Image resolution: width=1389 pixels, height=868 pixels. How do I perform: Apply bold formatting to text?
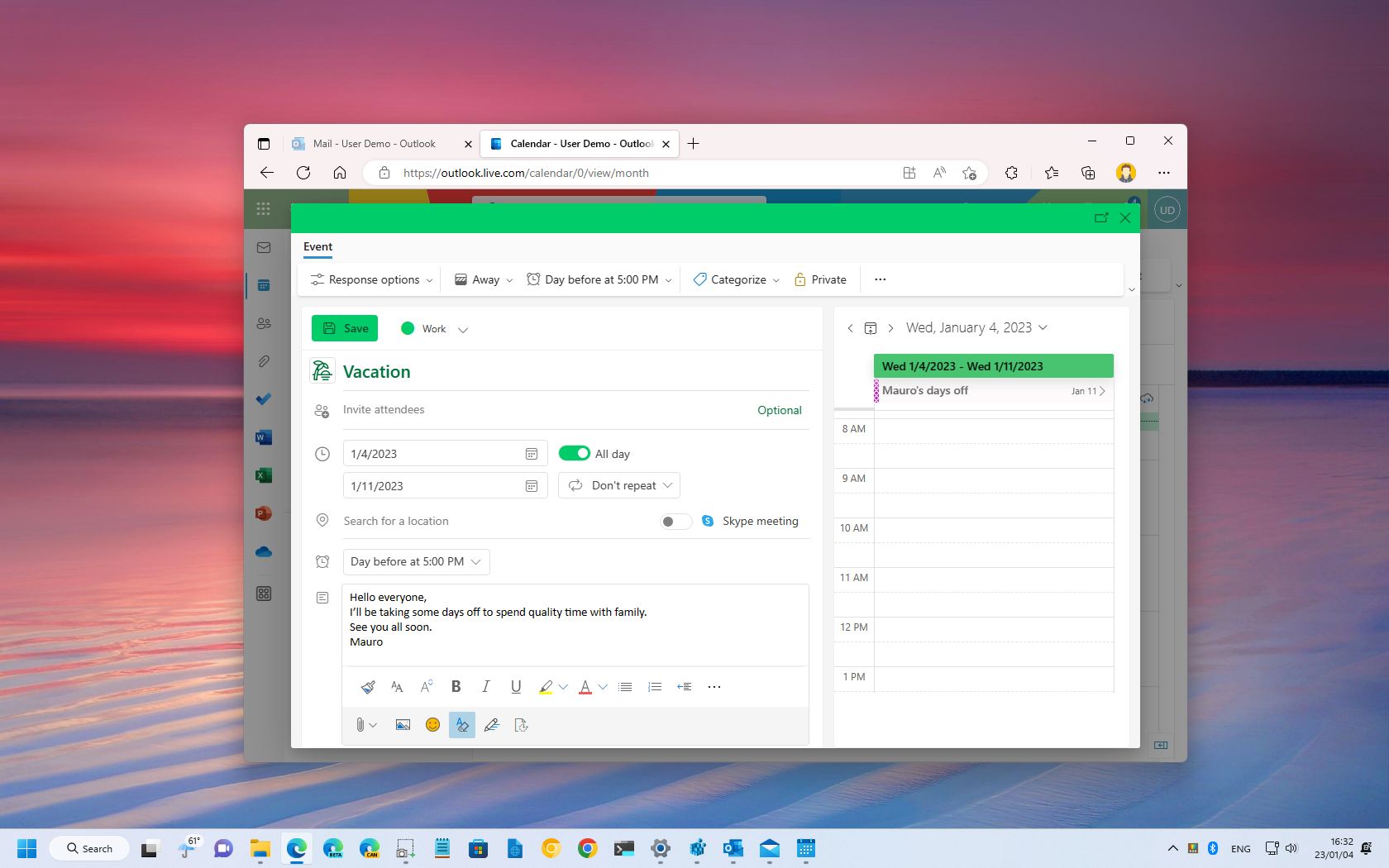pyautogui.click(x=456, y=686)
